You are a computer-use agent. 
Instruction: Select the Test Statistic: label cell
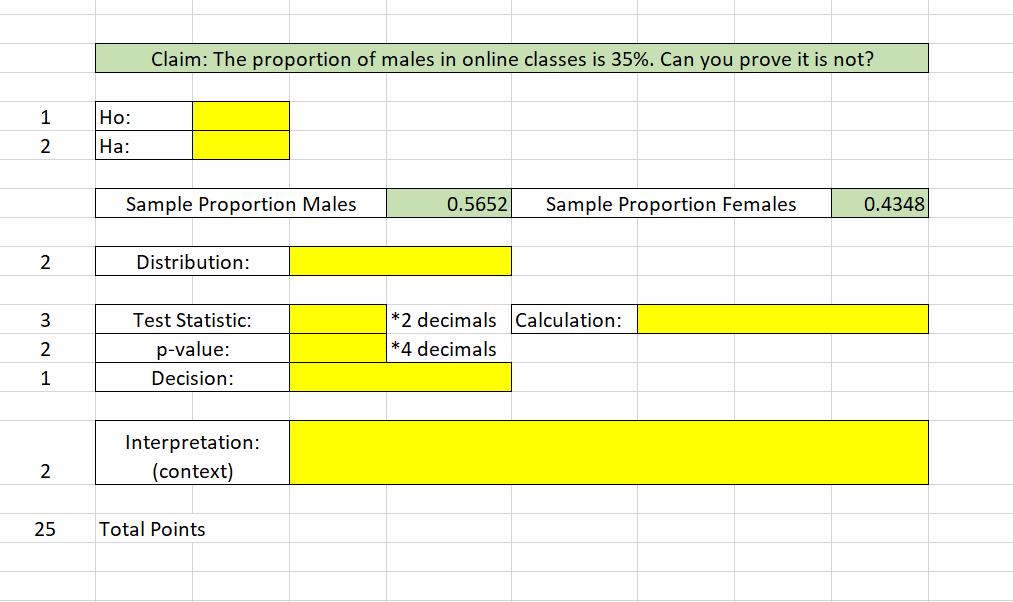click(191, 319)
